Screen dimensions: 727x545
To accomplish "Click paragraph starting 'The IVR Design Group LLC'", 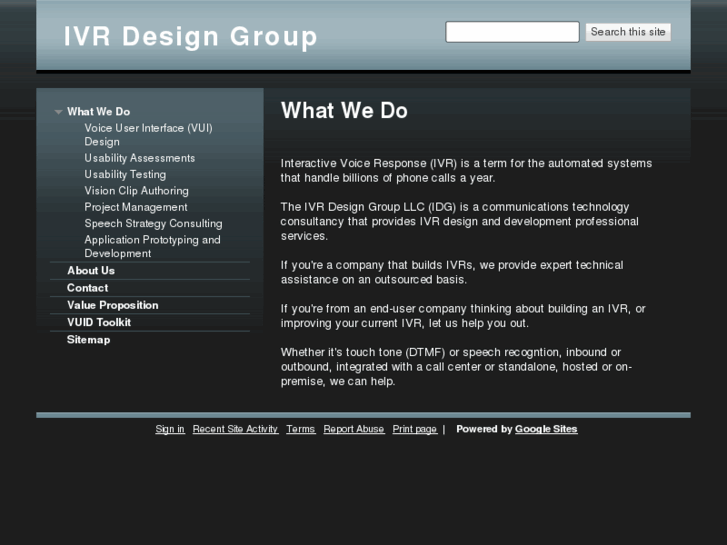I will pos(459,221).
